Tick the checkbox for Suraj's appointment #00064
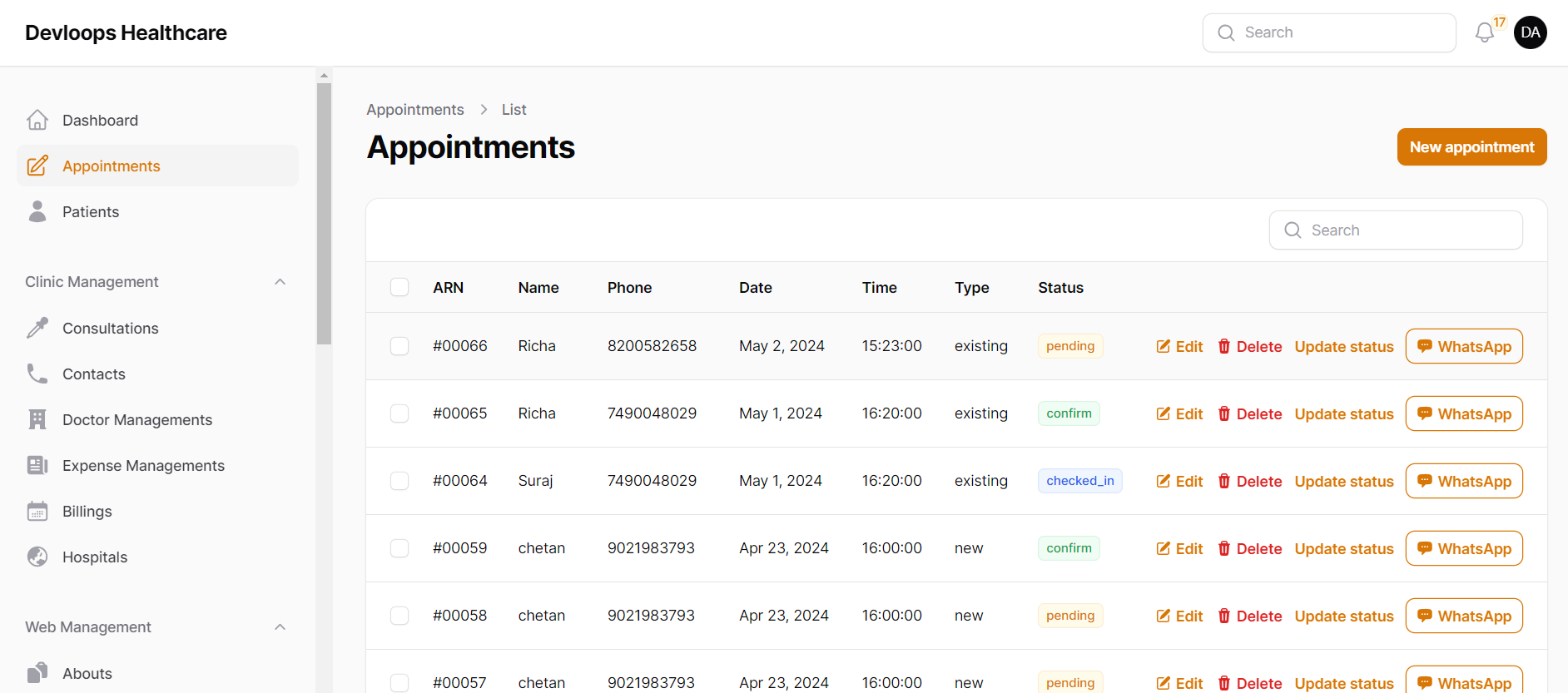The height and width of the screenshot is (693, 1568). 399,481
